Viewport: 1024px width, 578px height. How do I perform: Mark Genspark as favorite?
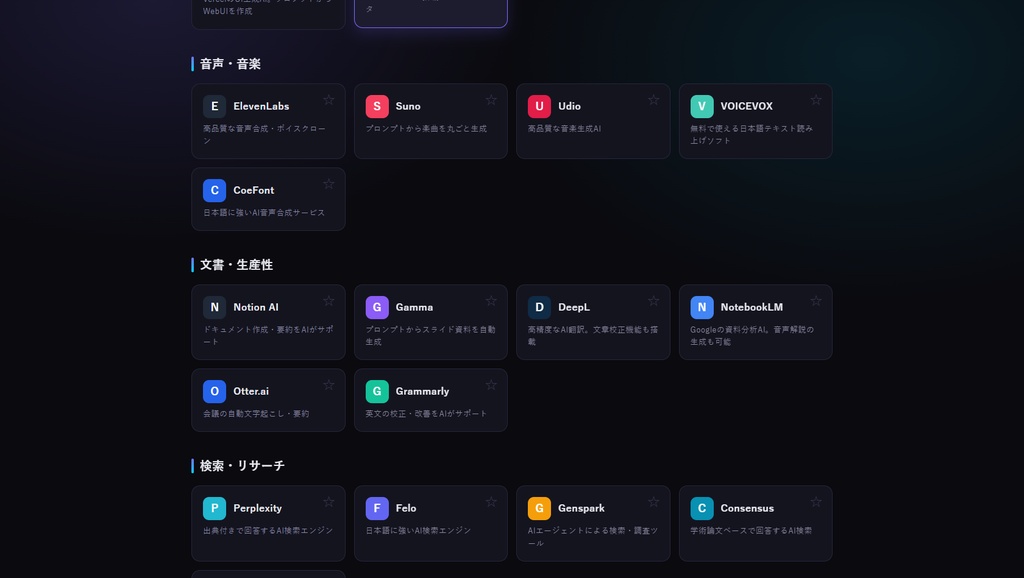pyautogui.click(x=654, y=502)
